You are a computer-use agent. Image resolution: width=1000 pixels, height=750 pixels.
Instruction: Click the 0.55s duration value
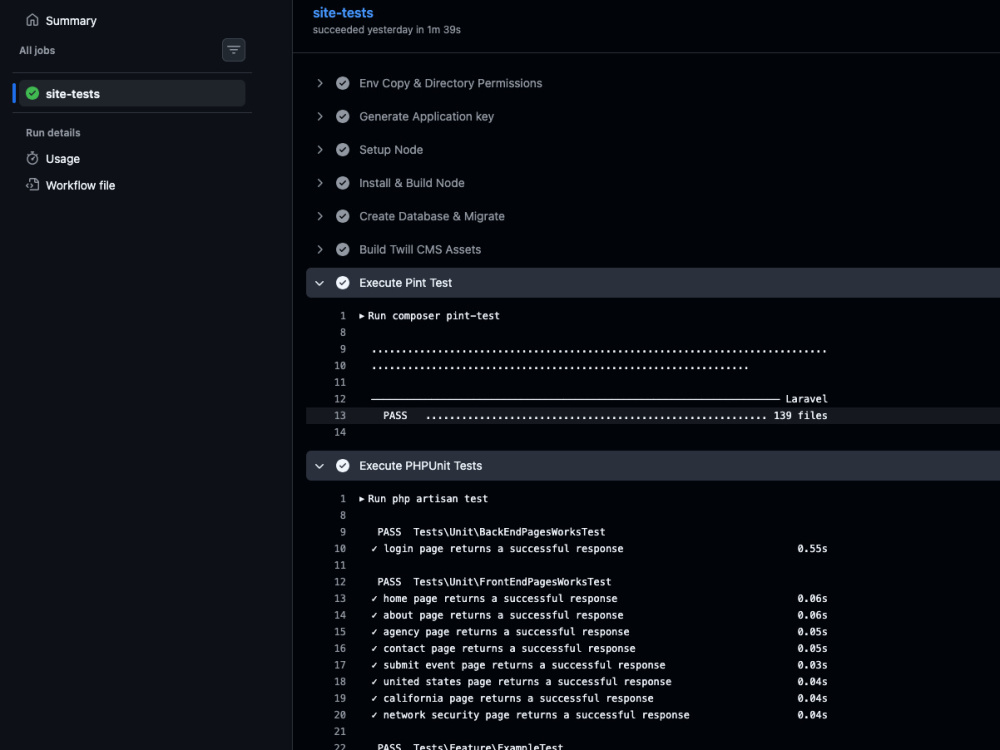(x=812, y=548)
